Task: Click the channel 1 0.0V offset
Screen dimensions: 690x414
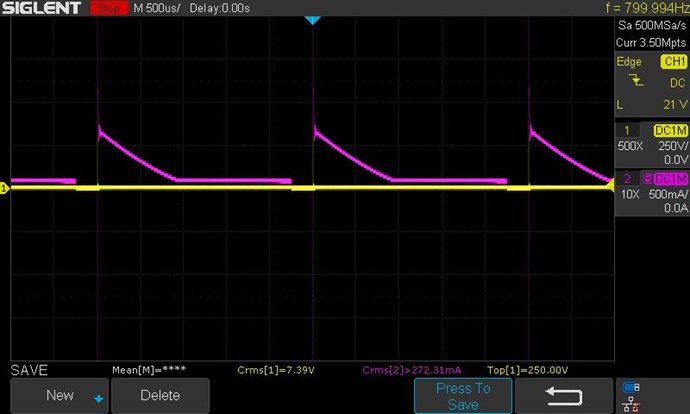Action: coord(676,160)
